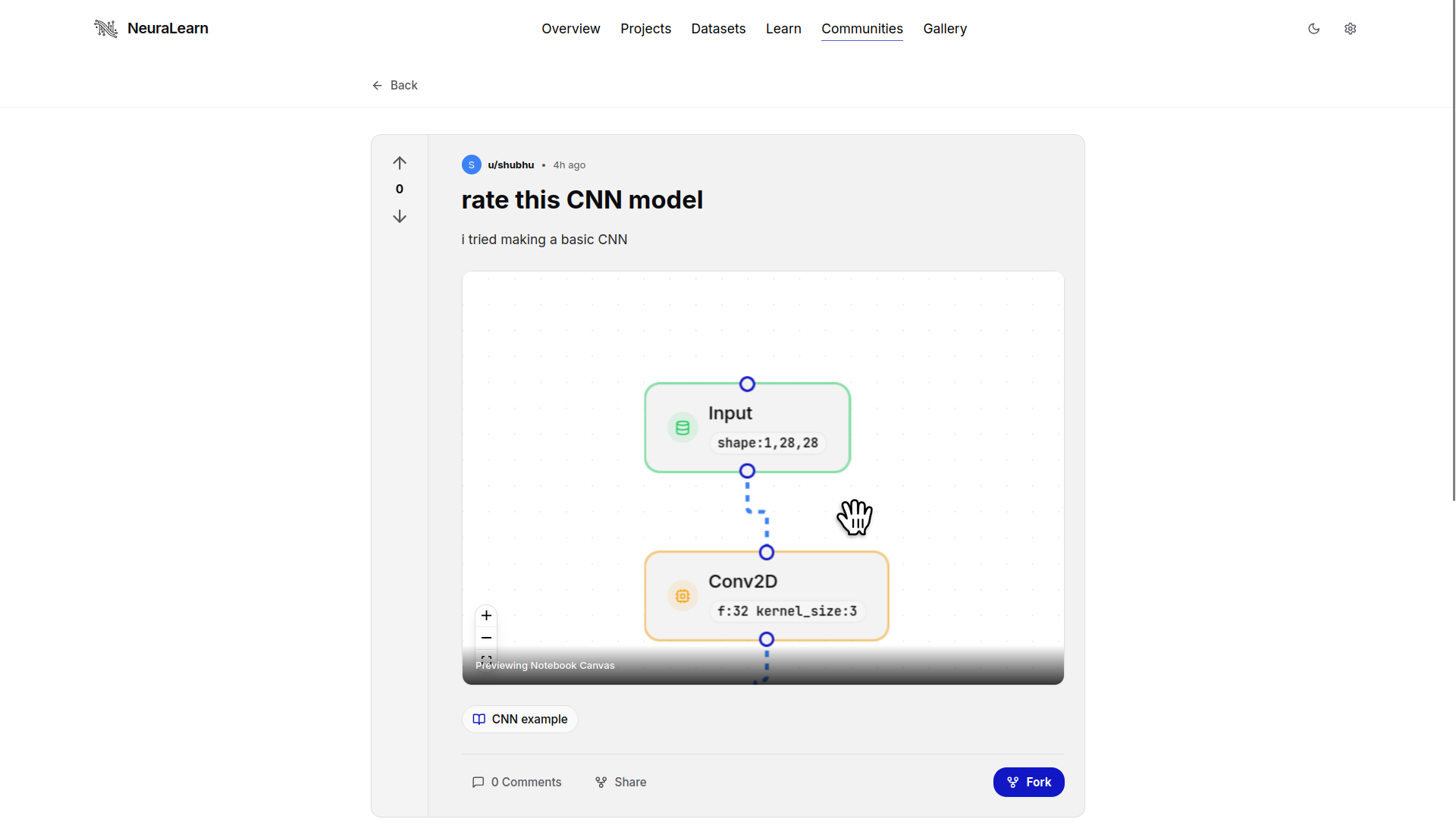Open the settings gear icon

[1351, 28]
